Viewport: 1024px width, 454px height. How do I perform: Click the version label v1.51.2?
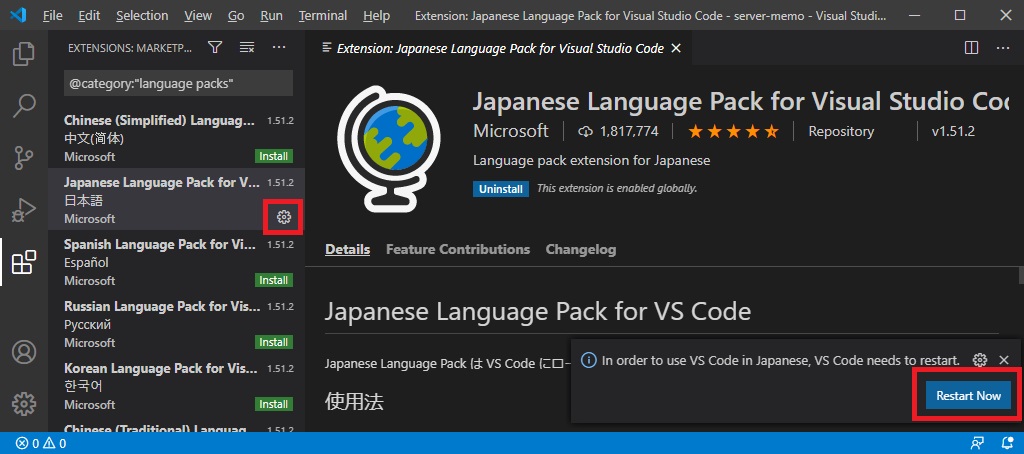point(953,131)
